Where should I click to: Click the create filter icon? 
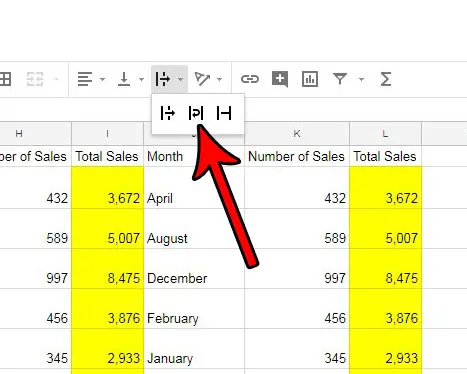(340, 79)
